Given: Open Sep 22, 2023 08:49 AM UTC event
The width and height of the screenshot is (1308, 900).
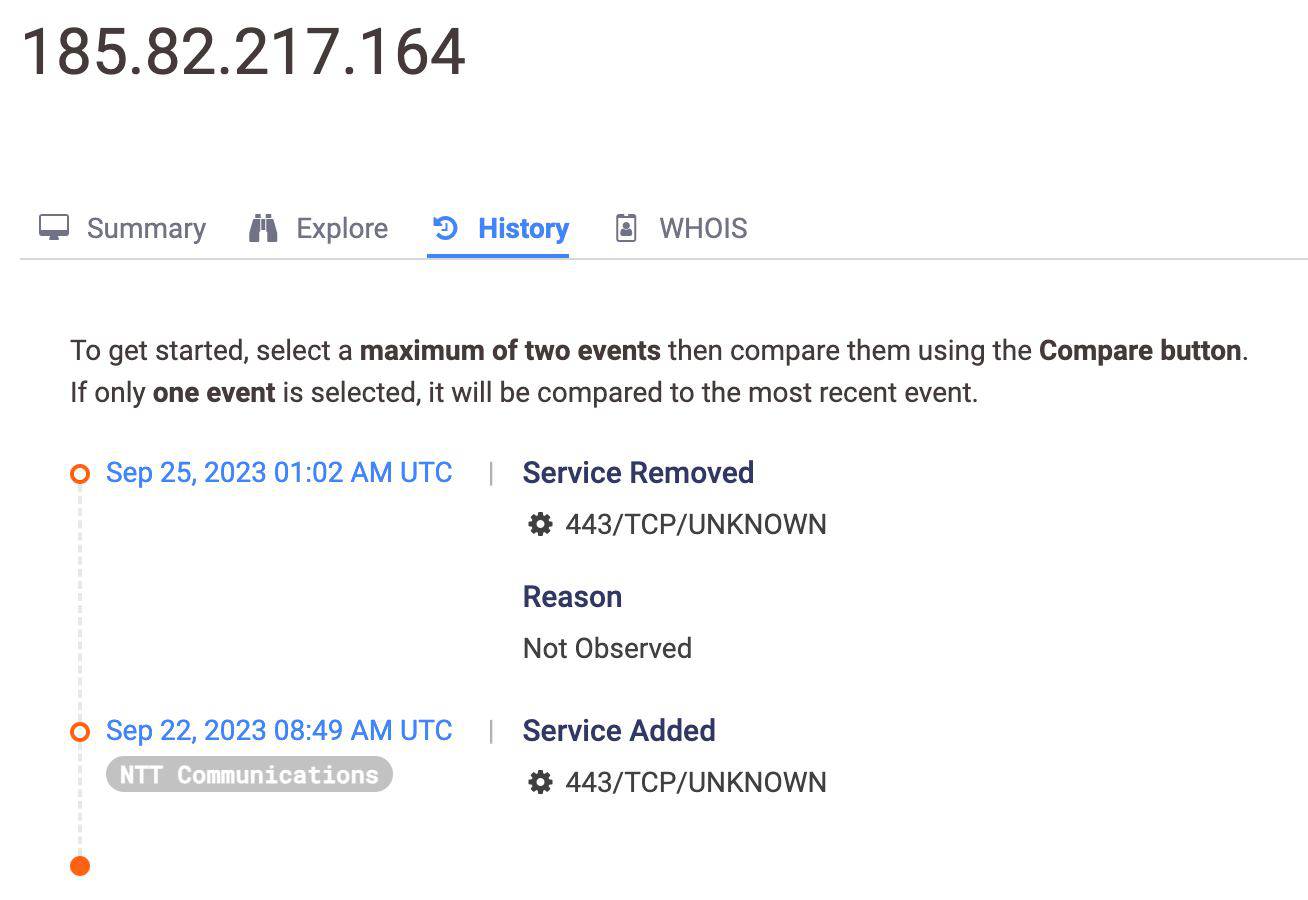Looking at the screenshot, I should coord(279,731).
